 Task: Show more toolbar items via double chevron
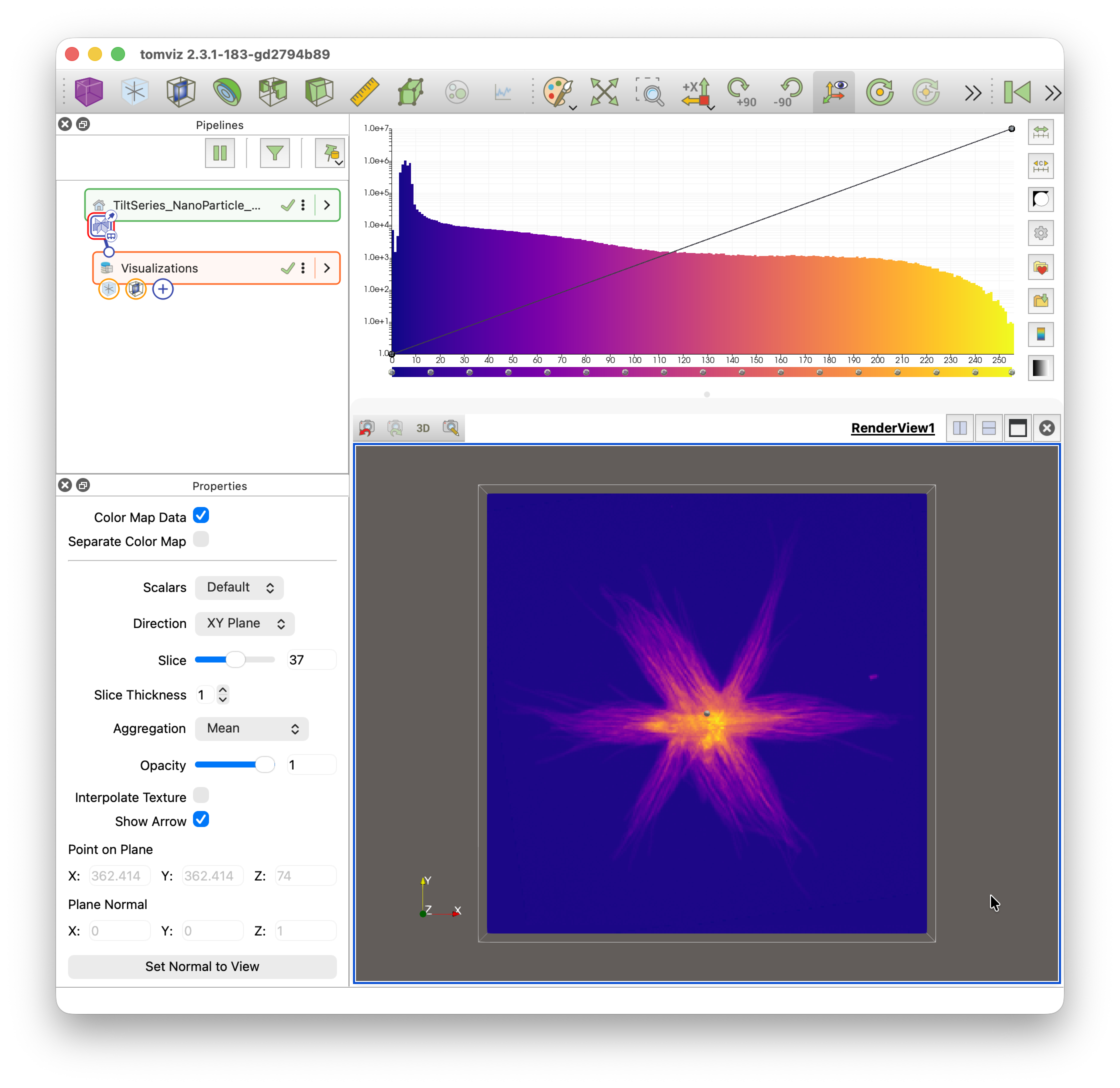pyautogui.click(x=972, y=92)
